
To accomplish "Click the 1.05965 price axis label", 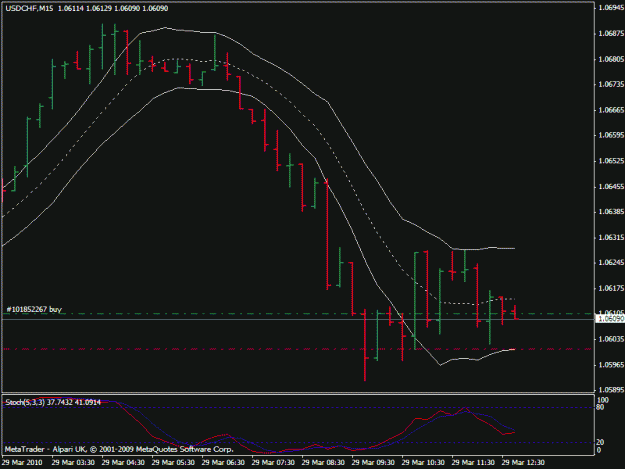I will coord(611,365).
